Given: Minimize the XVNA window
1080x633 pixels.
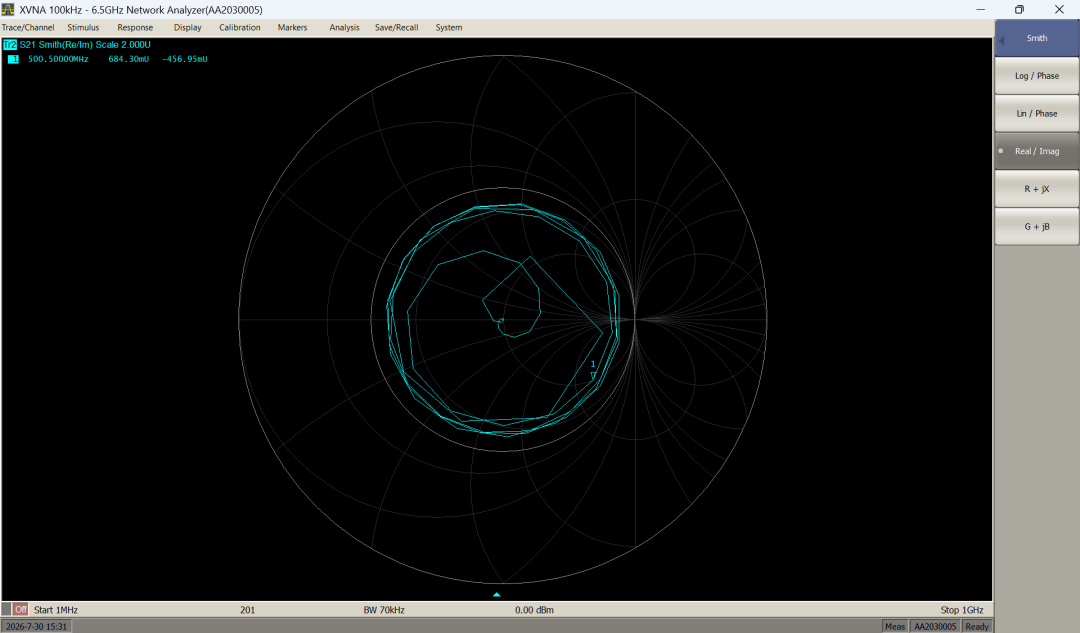Looking at the screenshot, I should tap(980, 10).
